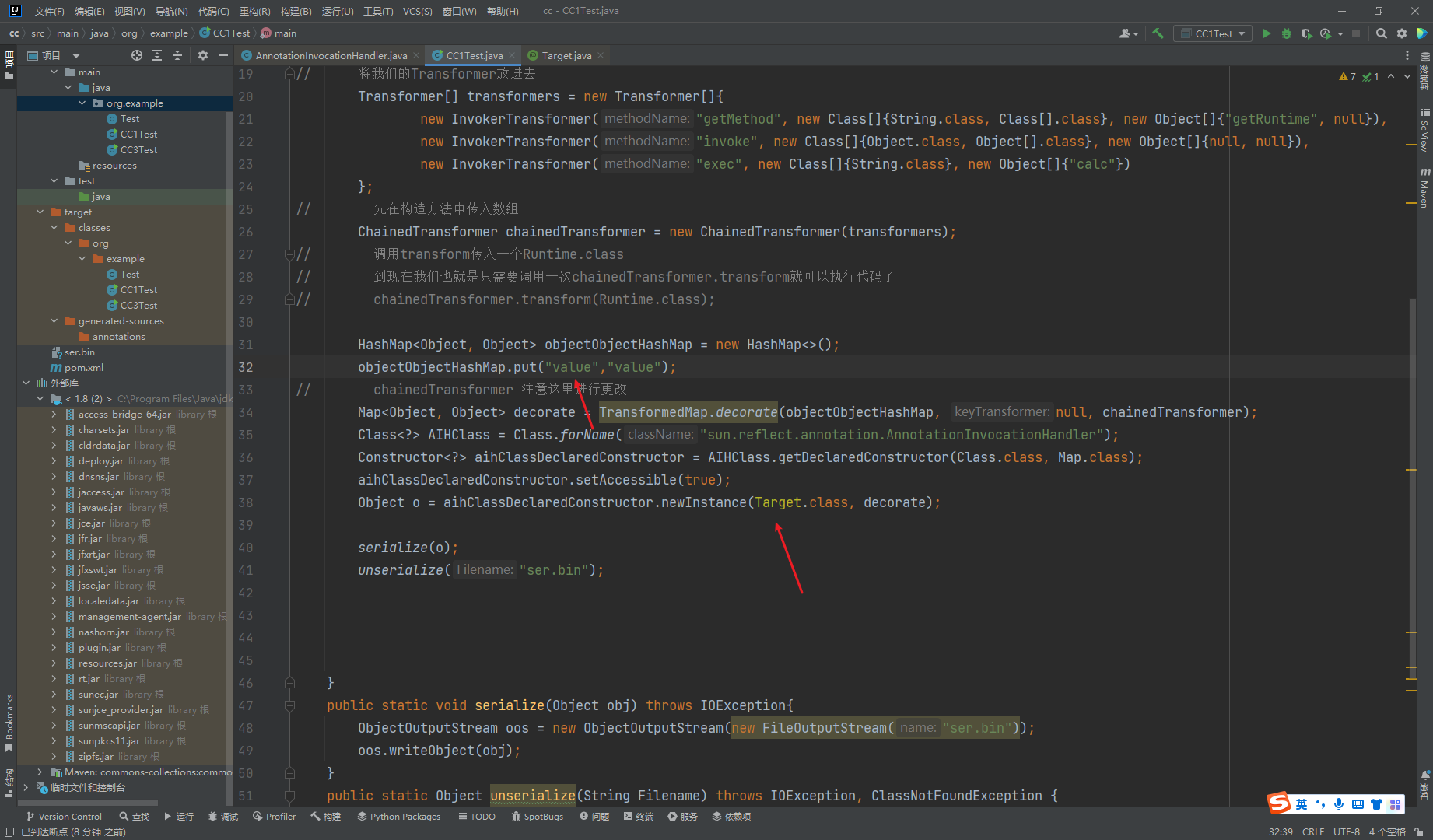Select CC3Test under main org.example
The image size is (1433, 840).
pos(132,149)
